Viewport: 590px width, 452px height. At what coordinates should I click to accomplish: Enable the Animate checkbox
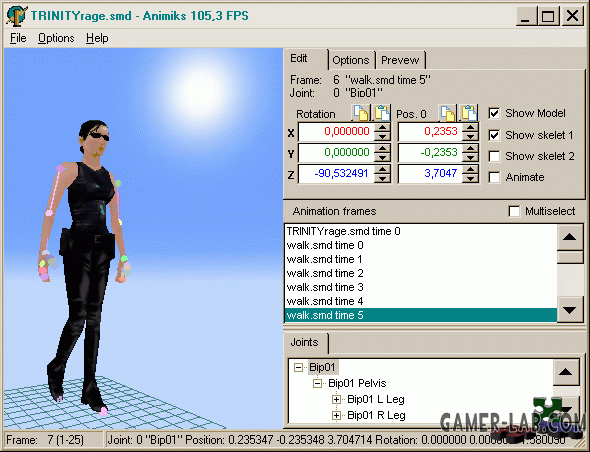494,177
